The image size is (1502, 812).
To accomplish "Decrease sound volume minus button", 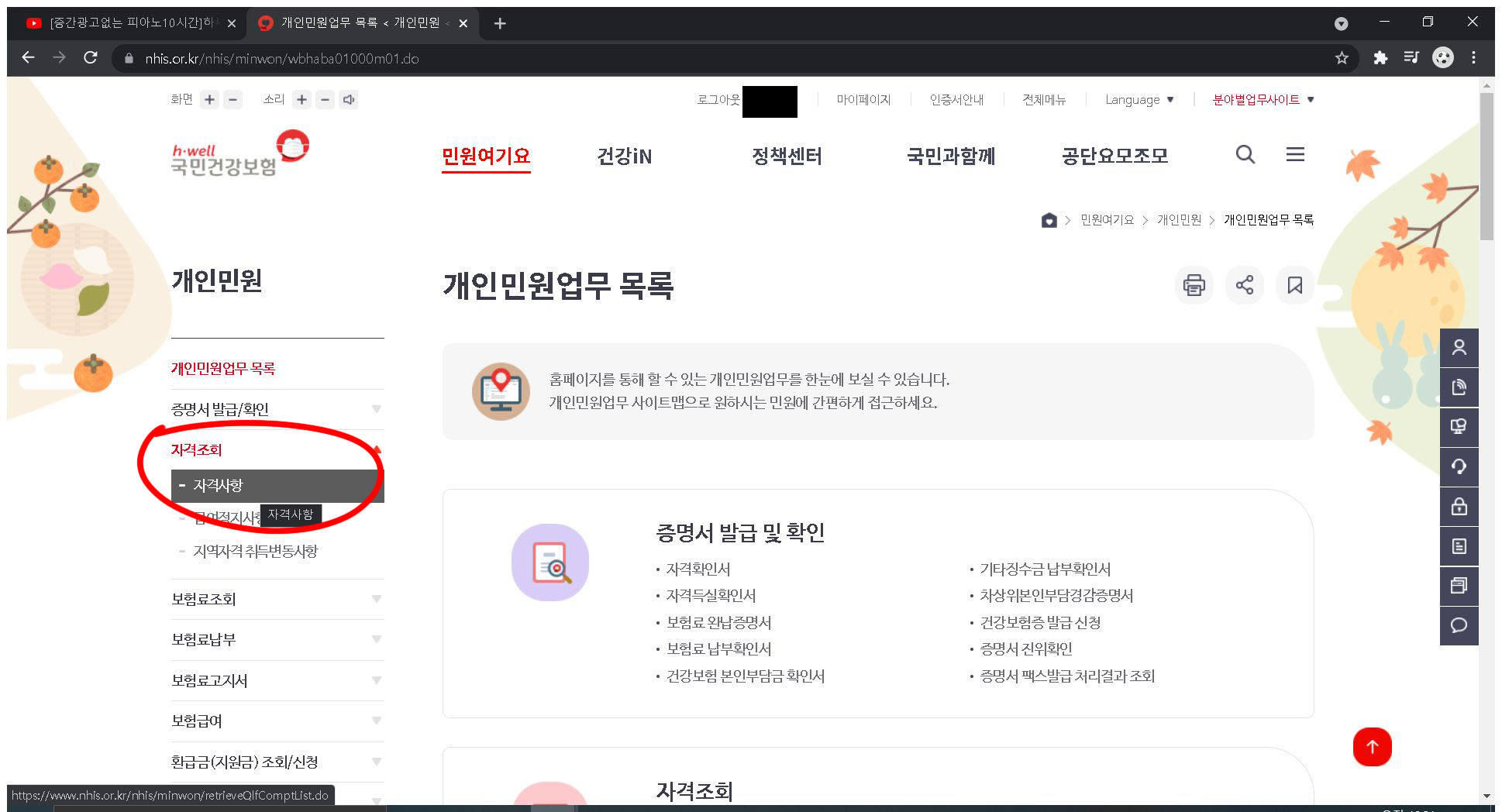I will pyautogui.click(x=326, y=99).
